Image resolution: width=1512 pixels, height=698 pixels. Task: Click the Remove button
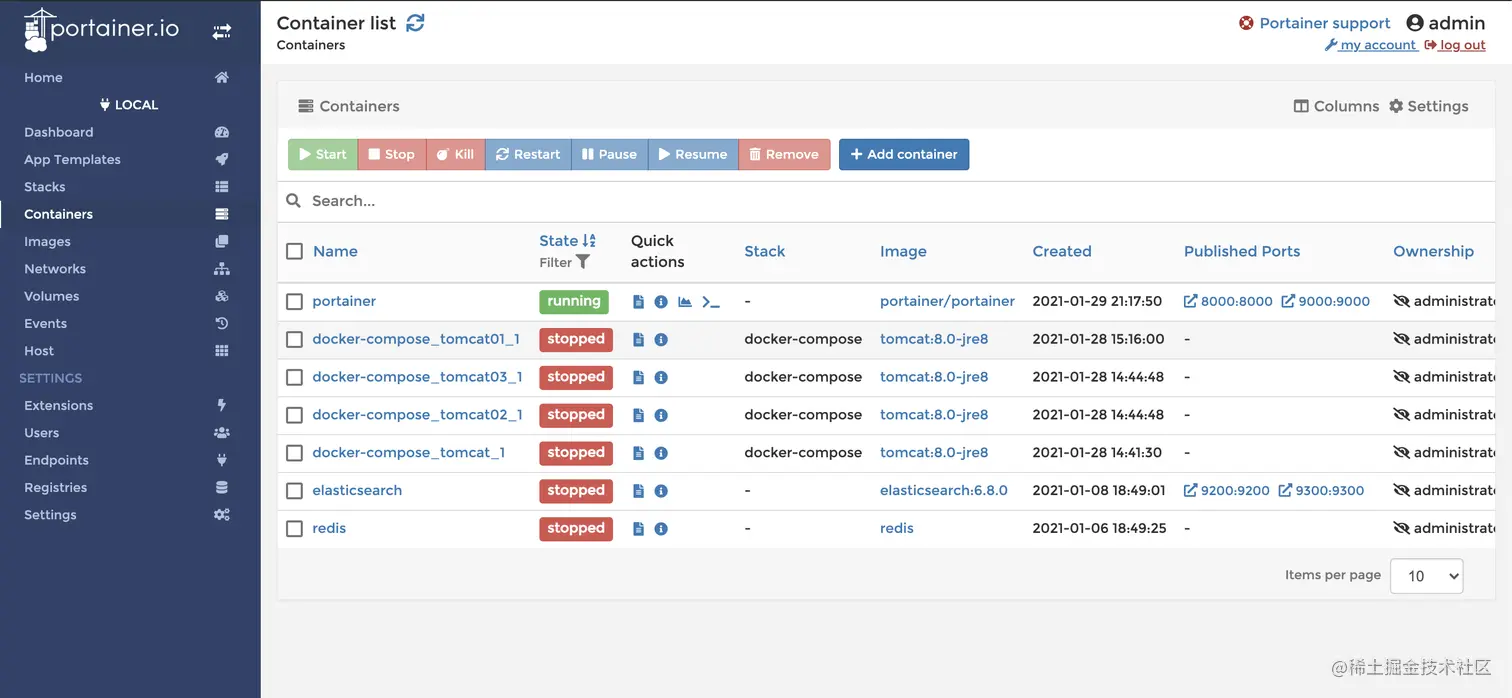pyautogui.click(x=784, y=154)
